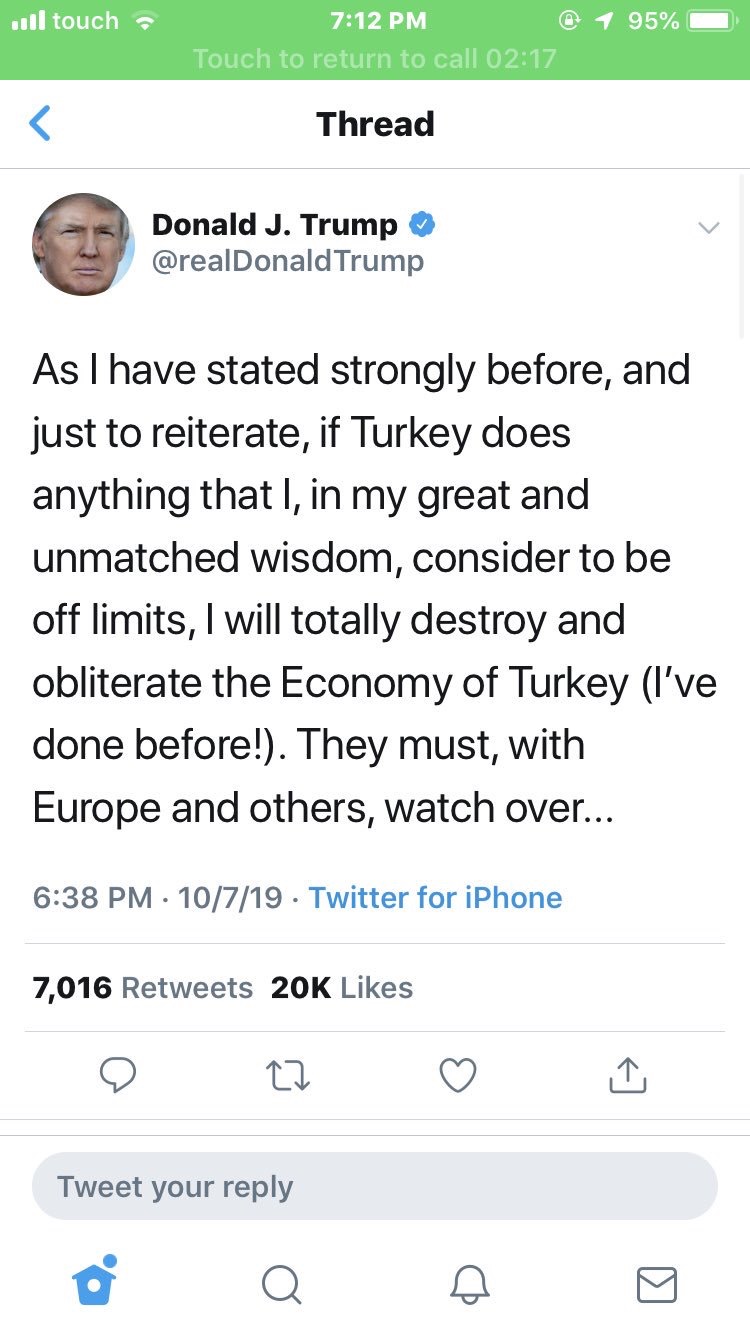The image size is (750, 1334).
Task: View the 7,016 Retweets list
Action: click(x=142, y=988)
